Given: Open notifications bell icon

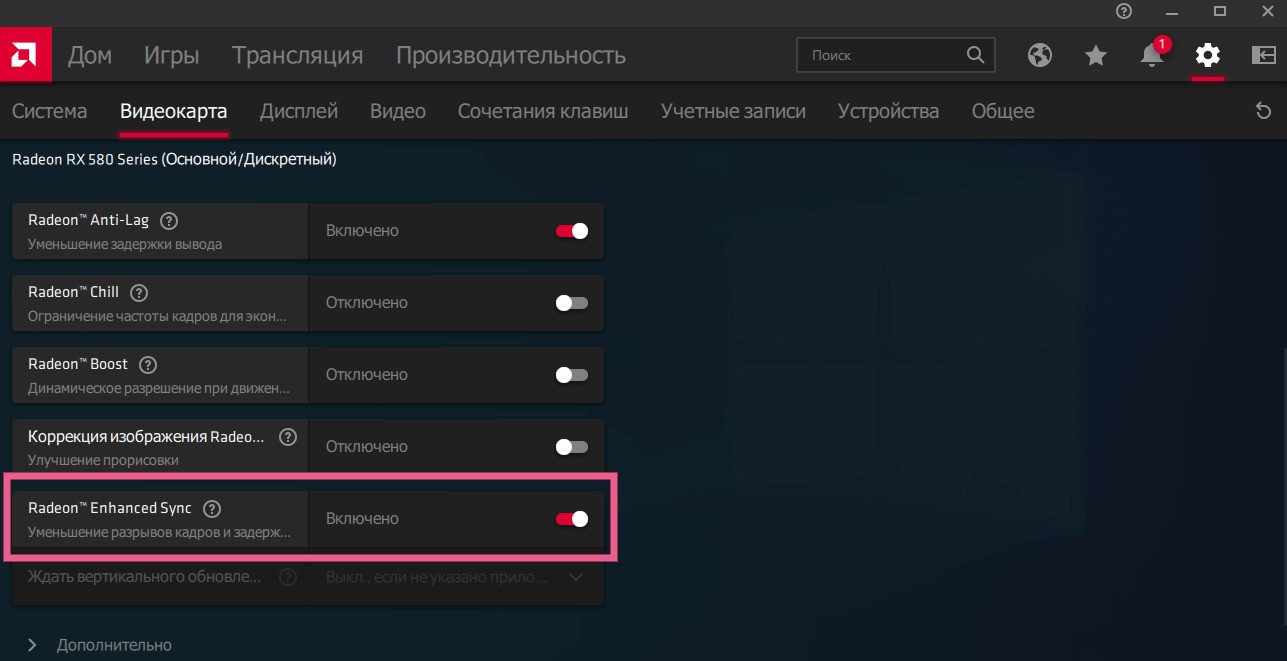Looking at the screenshot, I should tap(1152, 55).
